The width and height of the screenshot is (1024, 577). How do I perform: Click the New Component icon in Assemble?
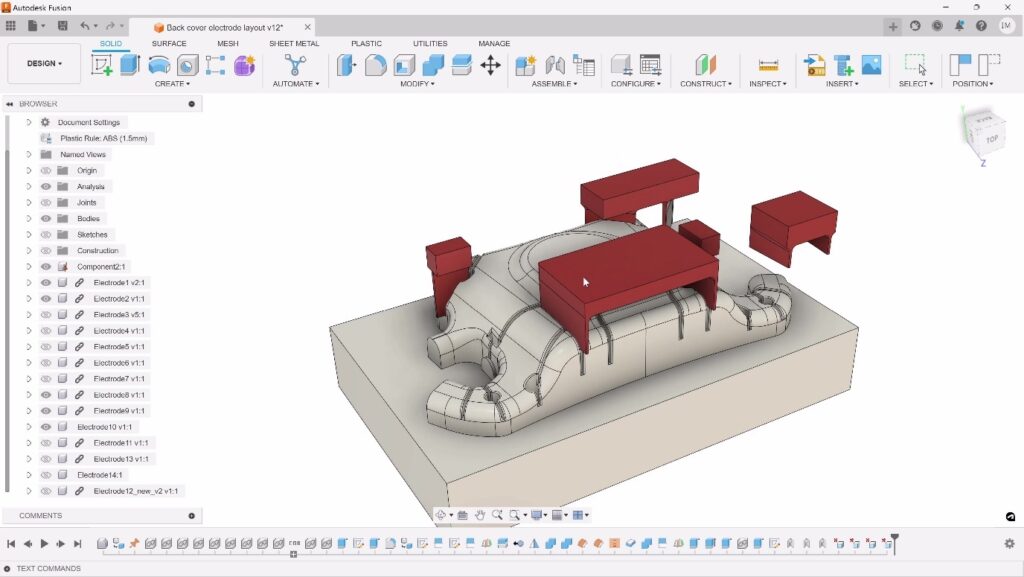coord(525,65)
